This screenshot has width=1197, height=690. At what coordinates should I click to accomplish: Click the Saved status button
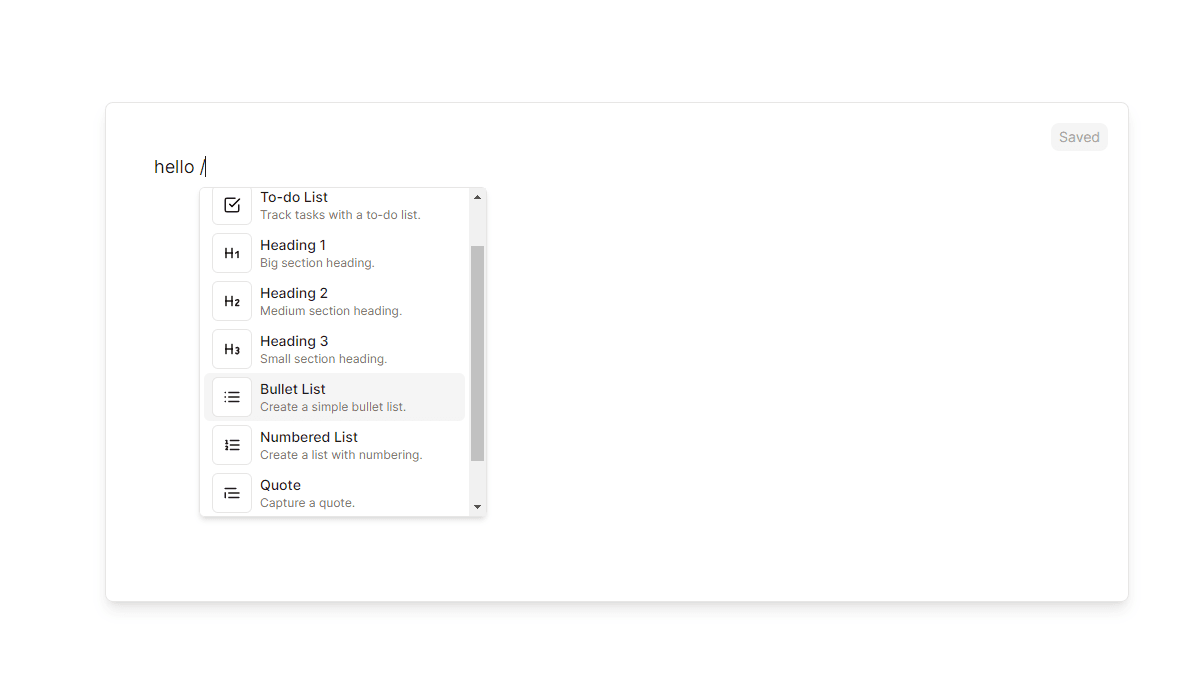coord(1079,137)
